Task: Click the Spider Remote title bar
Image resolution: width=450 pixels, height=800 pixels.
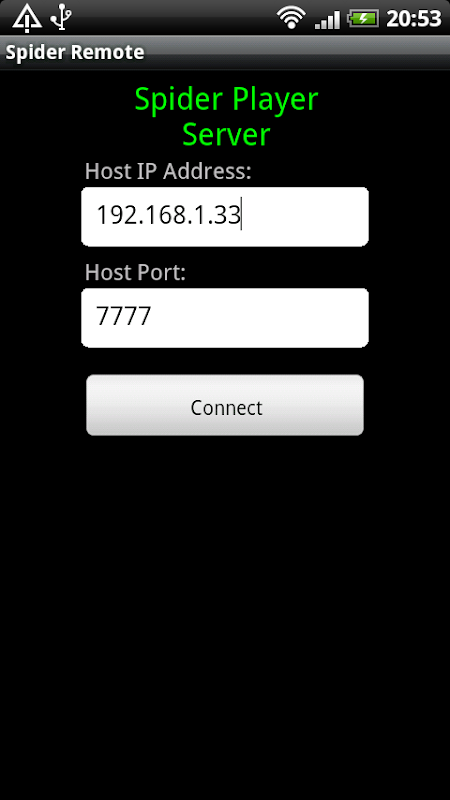Action: click(225, 53)
